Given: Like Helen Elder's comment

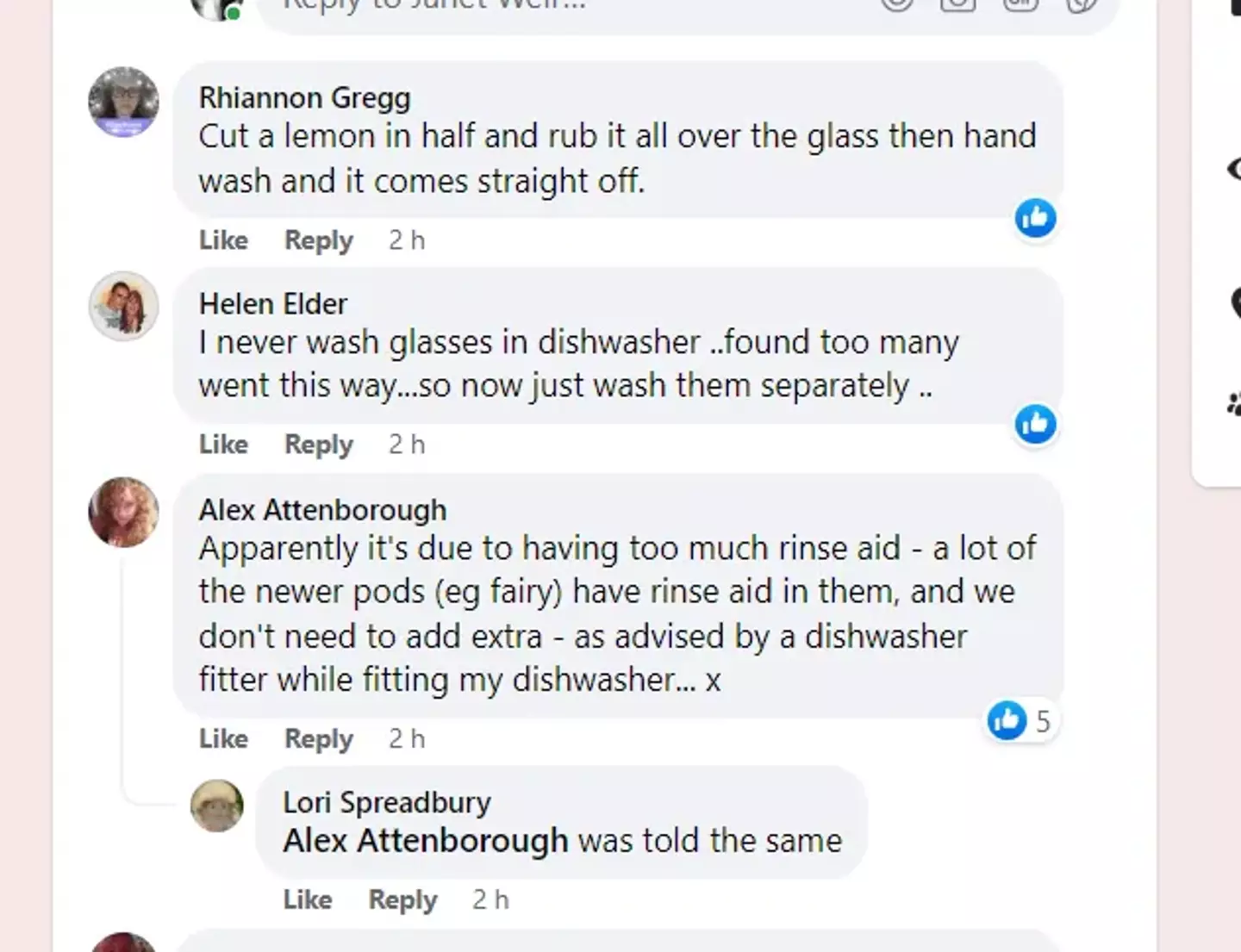Looking at the screenshot, I should click(222, 445).
